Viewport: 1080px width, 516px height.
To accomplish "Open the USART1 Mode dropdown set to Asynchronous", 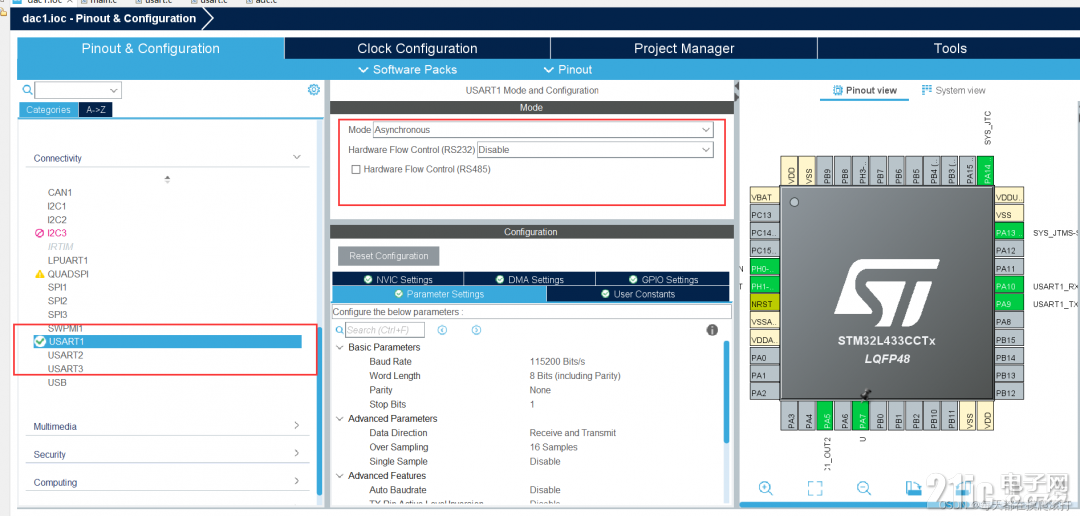I will pos(543,130).
